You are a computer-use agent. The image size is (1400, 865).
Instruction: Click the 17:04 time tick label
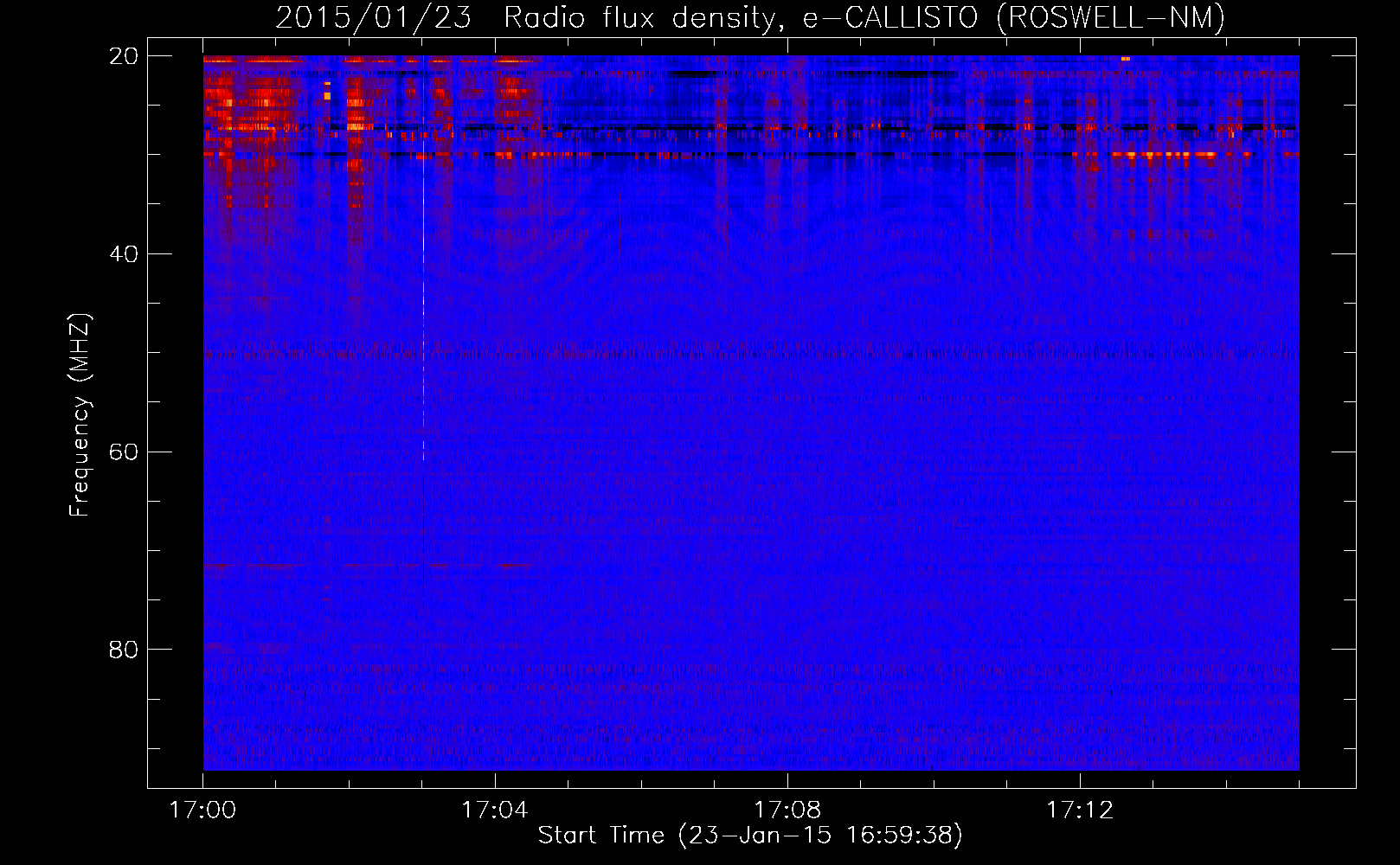tap(495, 811)
